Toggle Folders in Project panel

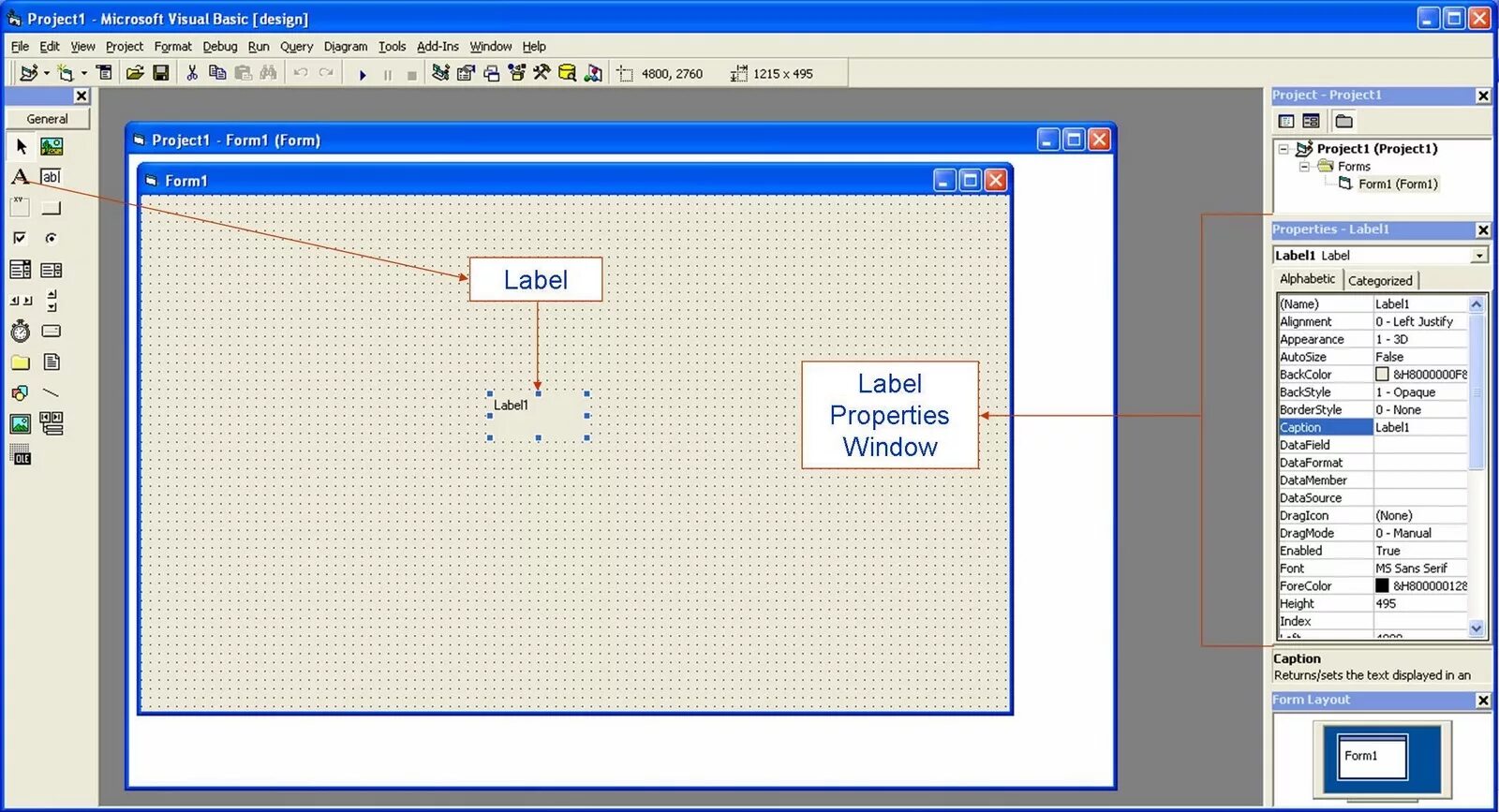coord(1344,121)
